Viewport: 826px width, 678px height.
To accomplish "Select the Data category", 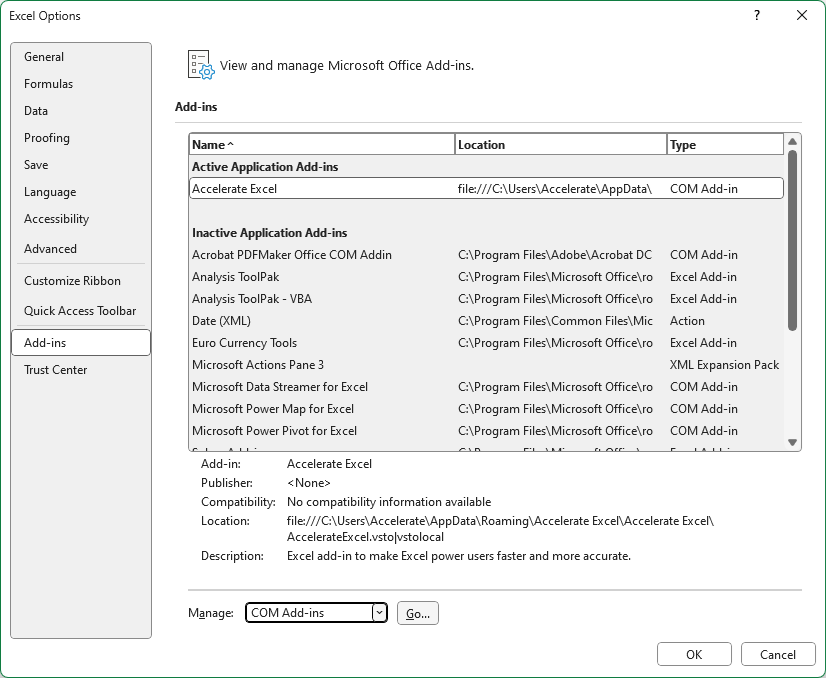I will 81,111.
